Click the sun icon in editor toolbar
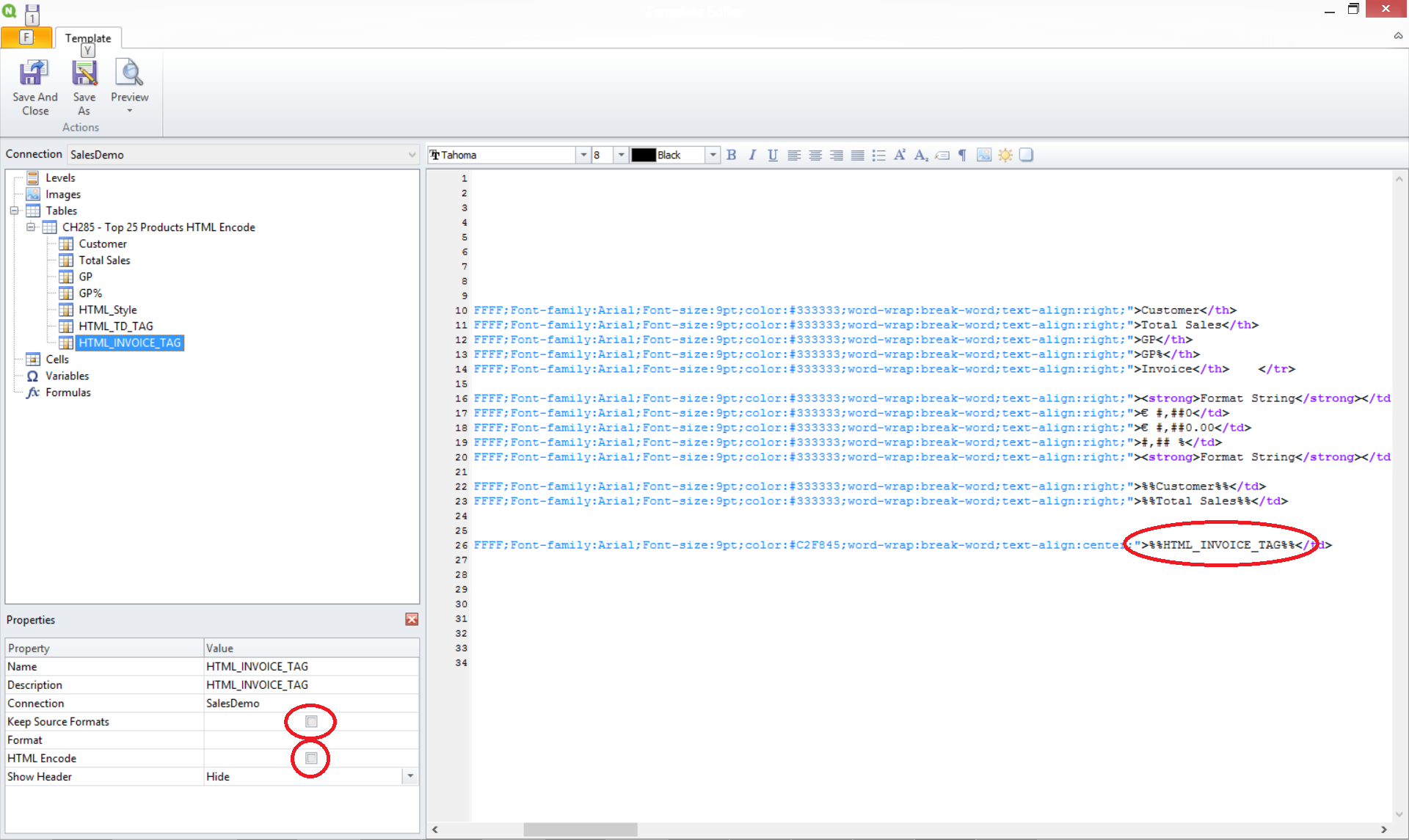Screen dimensions: 1409x840 [x=1005, y=155]
